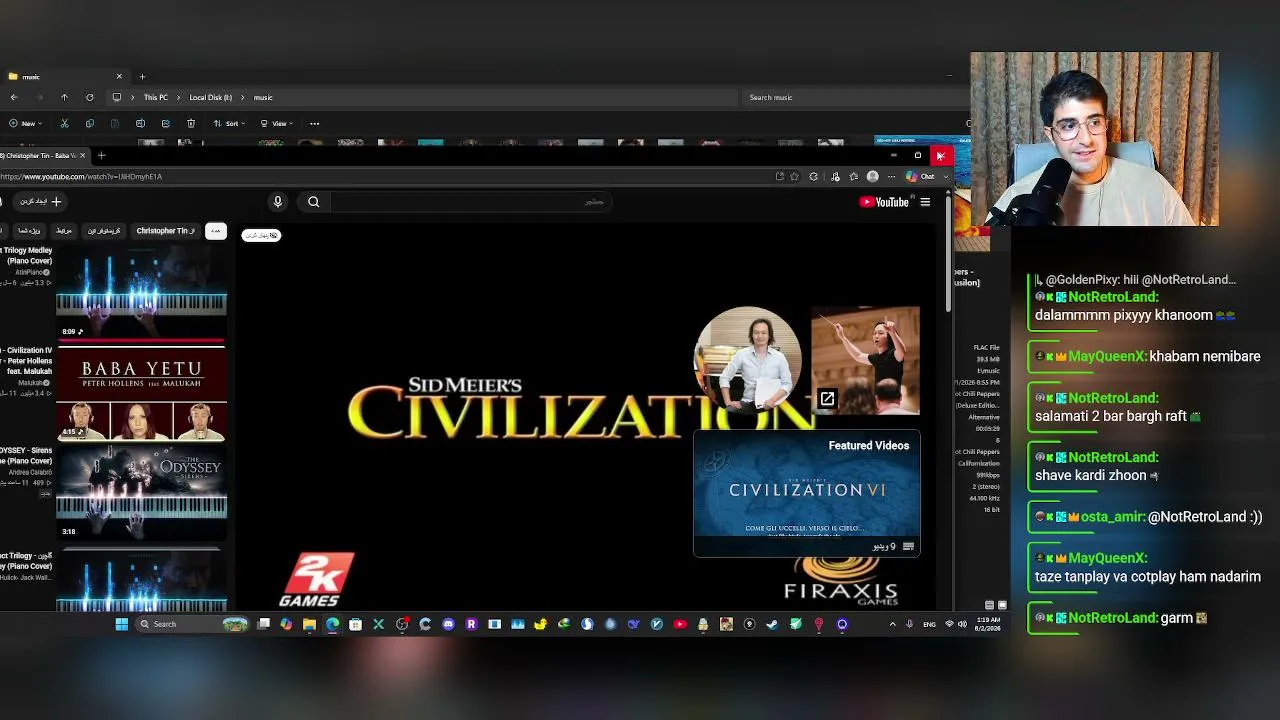Select the Christopher Tin filter chip
This screenshot has width=1280, height=720.
165,231
